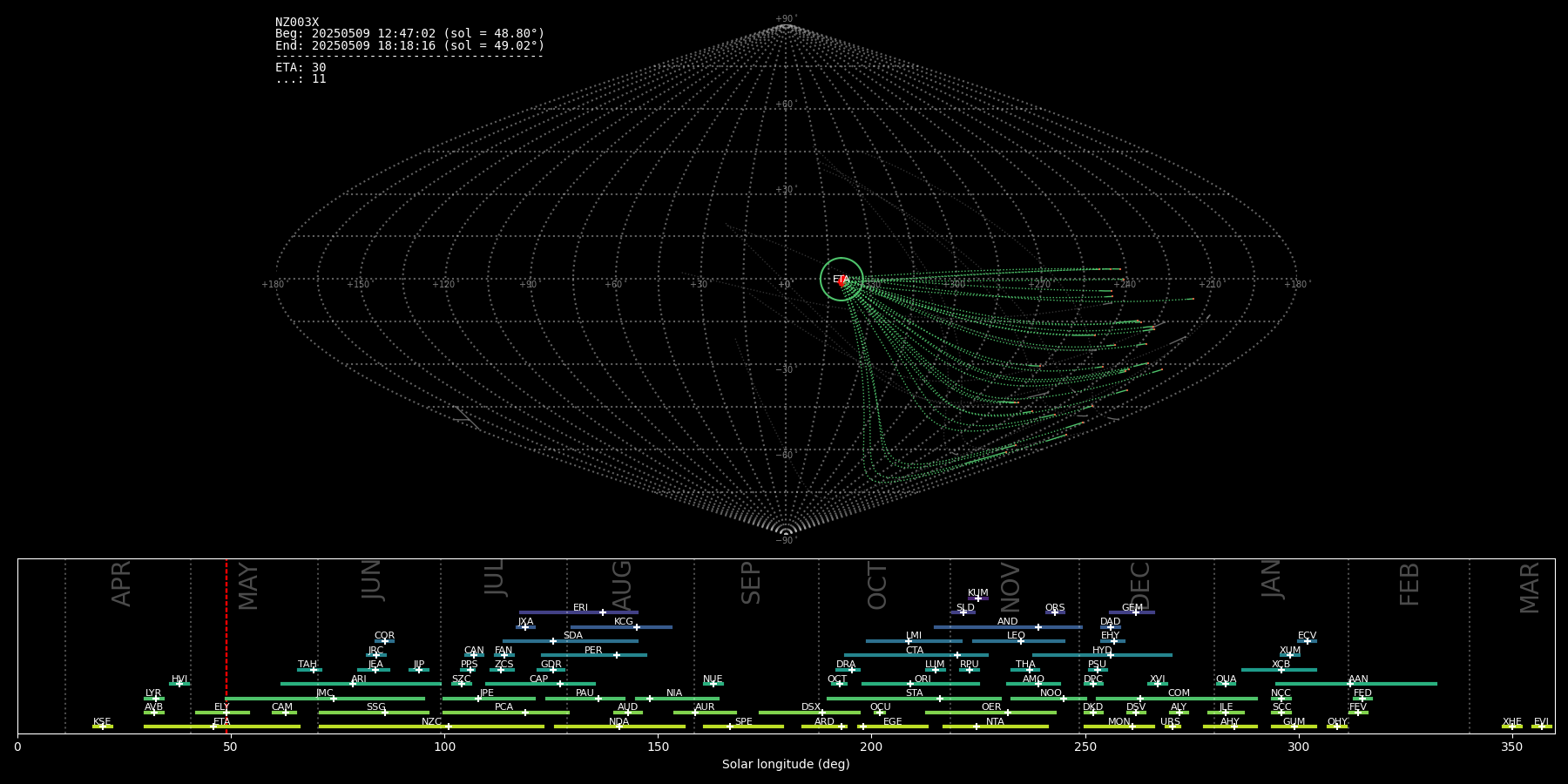Click the SPE shower label
Screen dimensions: 1568x784
tap(743, 721)
